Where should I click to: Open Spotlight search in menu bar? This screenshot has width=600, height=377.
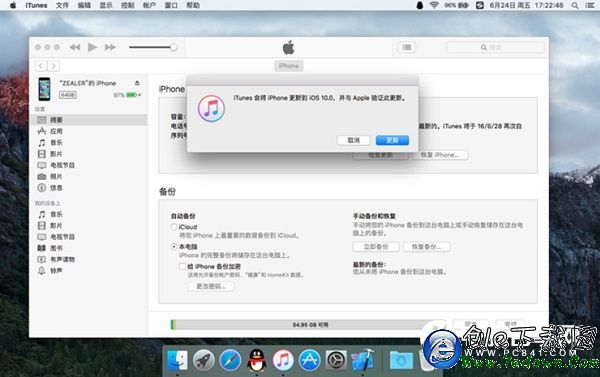coord(575,5)
